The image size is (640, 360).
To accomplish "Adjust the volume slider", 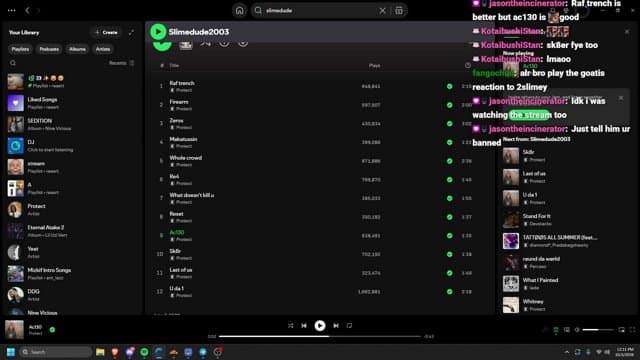I will click(x=598, y=330).
